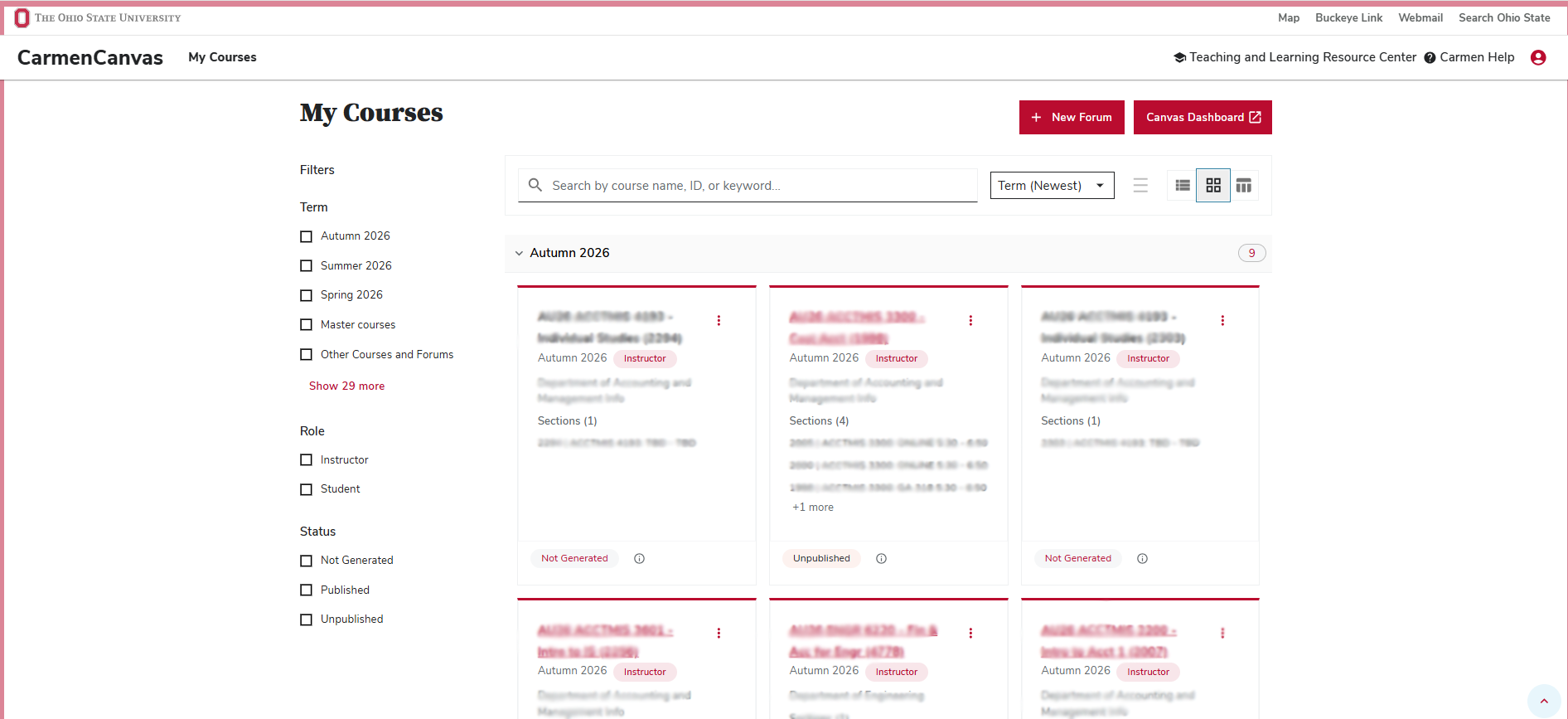Click the count badge 9 for Autumn 2026
This screenshot has width=1568, height=719.
coord(1251,253)
